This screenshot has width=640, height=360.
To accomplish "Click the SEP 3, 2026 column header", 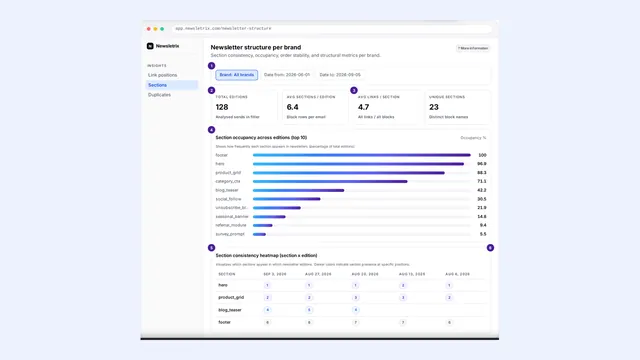I will coord(275,274).
